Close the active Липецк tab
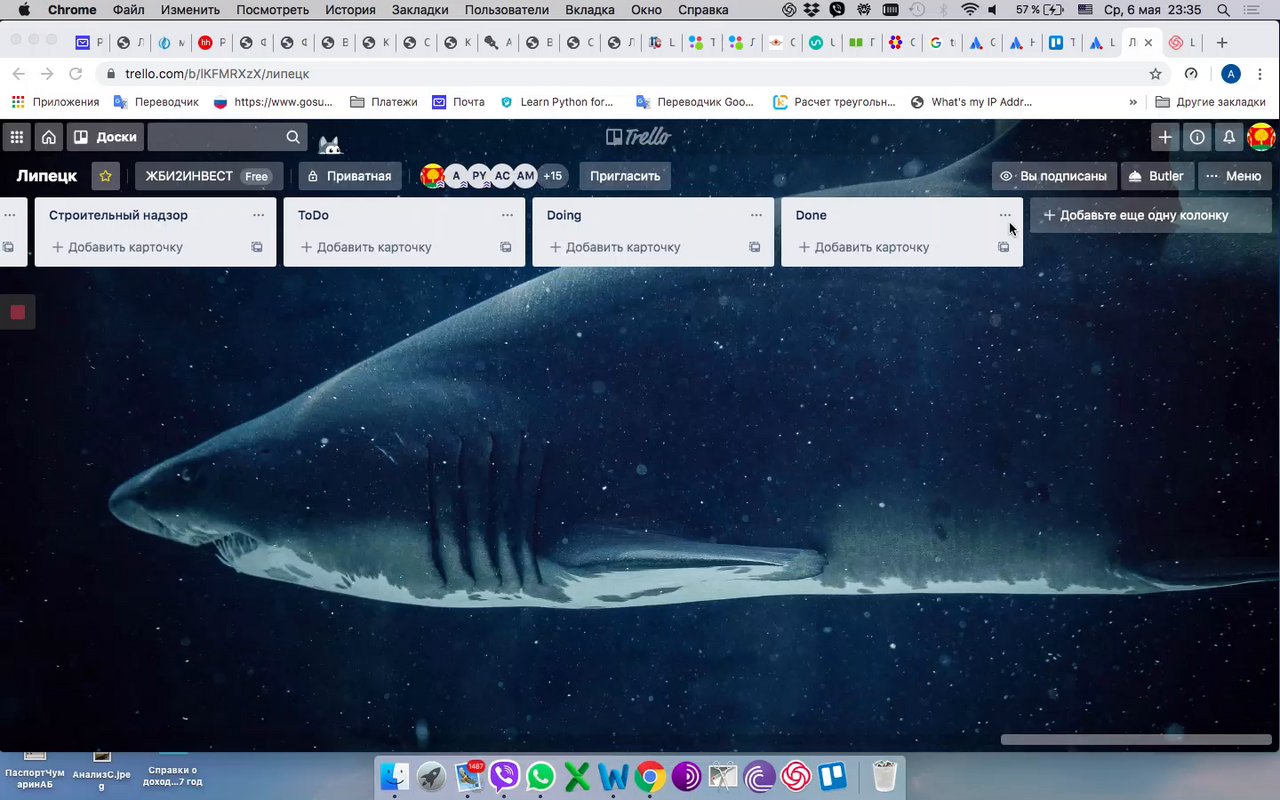 (x=1148, y=43)
